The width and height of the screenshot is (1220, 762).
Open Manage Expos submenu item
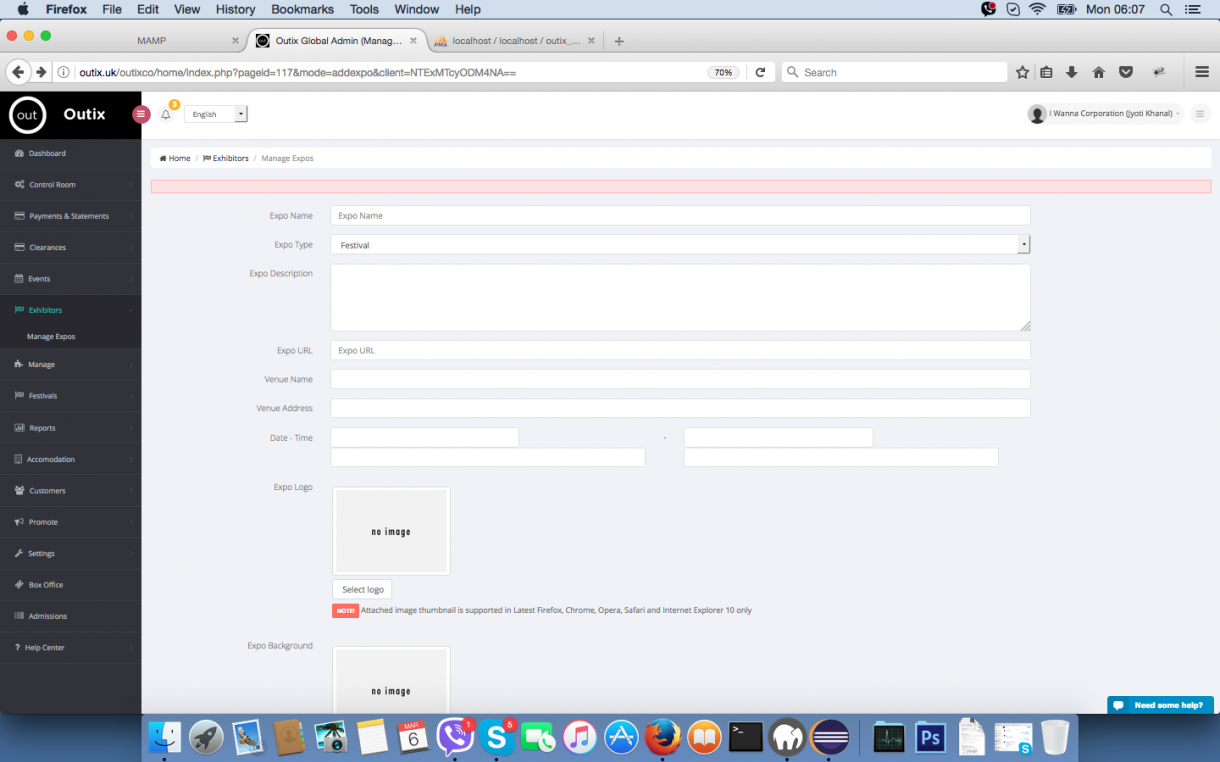[51, 337]
